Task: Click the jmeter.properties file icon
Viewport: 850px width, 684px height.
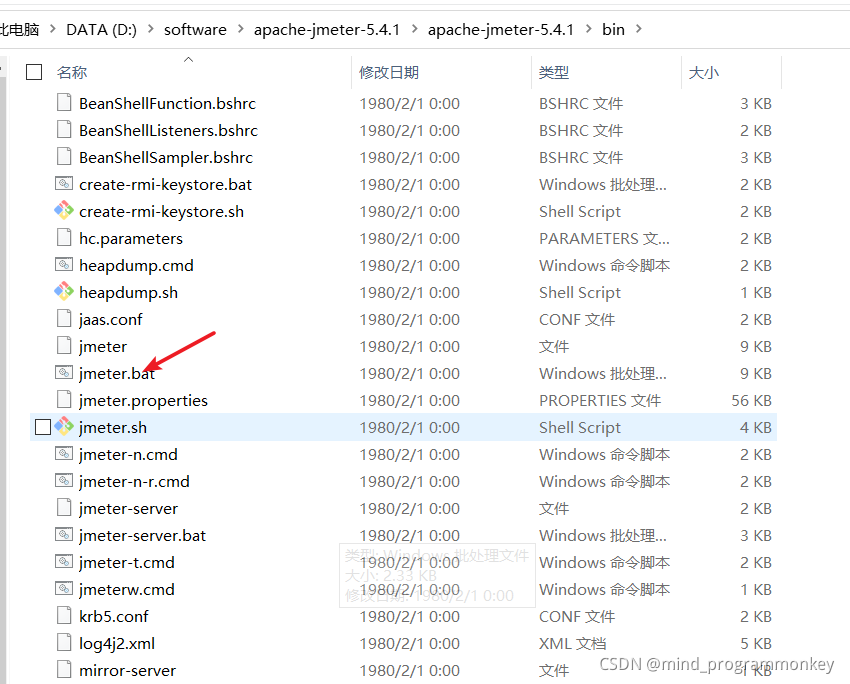Action: (x=64, y=400)
